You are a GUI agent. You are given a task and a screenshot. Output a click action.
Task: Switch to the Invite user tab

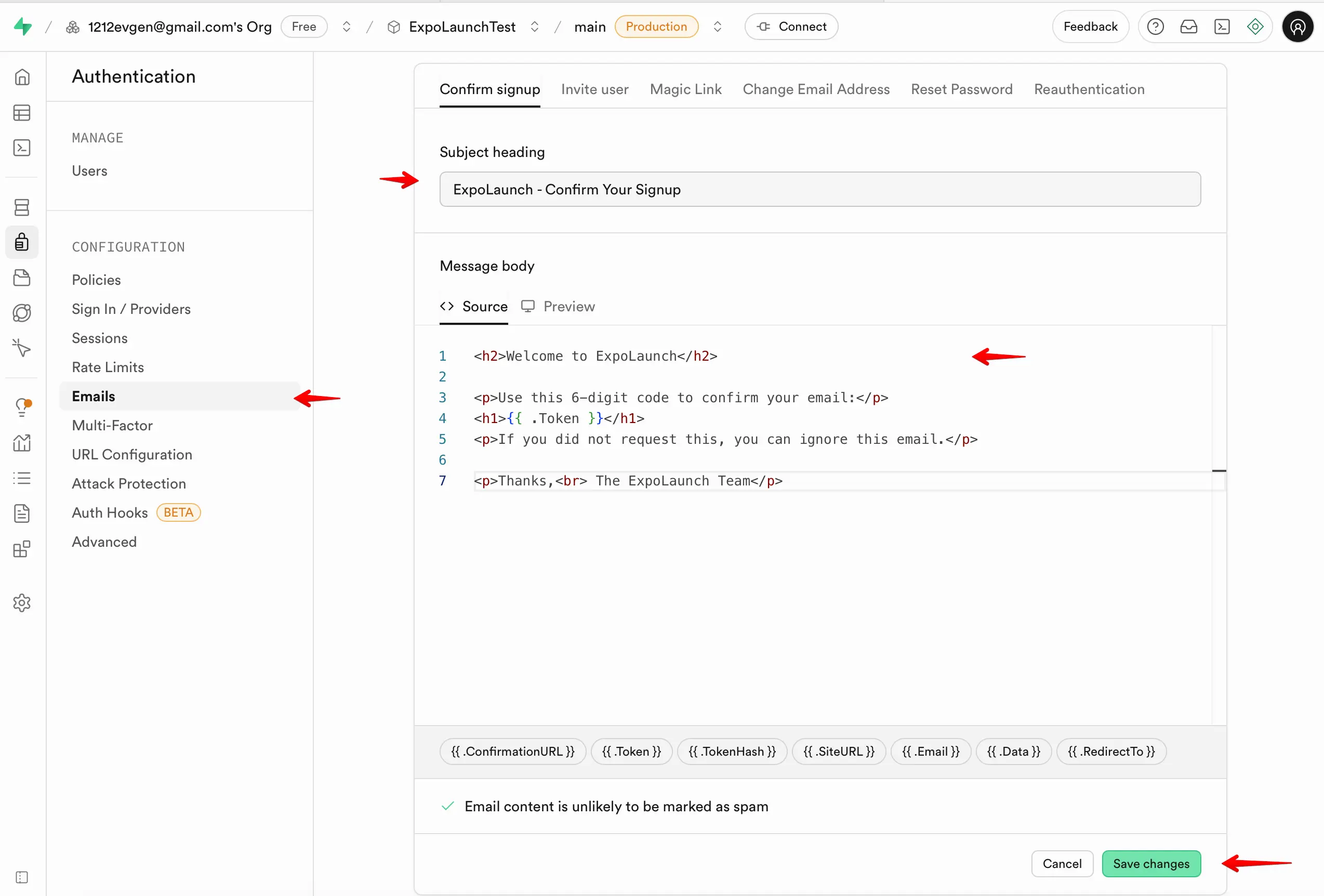pyautogui.click(x=595, y=89)
